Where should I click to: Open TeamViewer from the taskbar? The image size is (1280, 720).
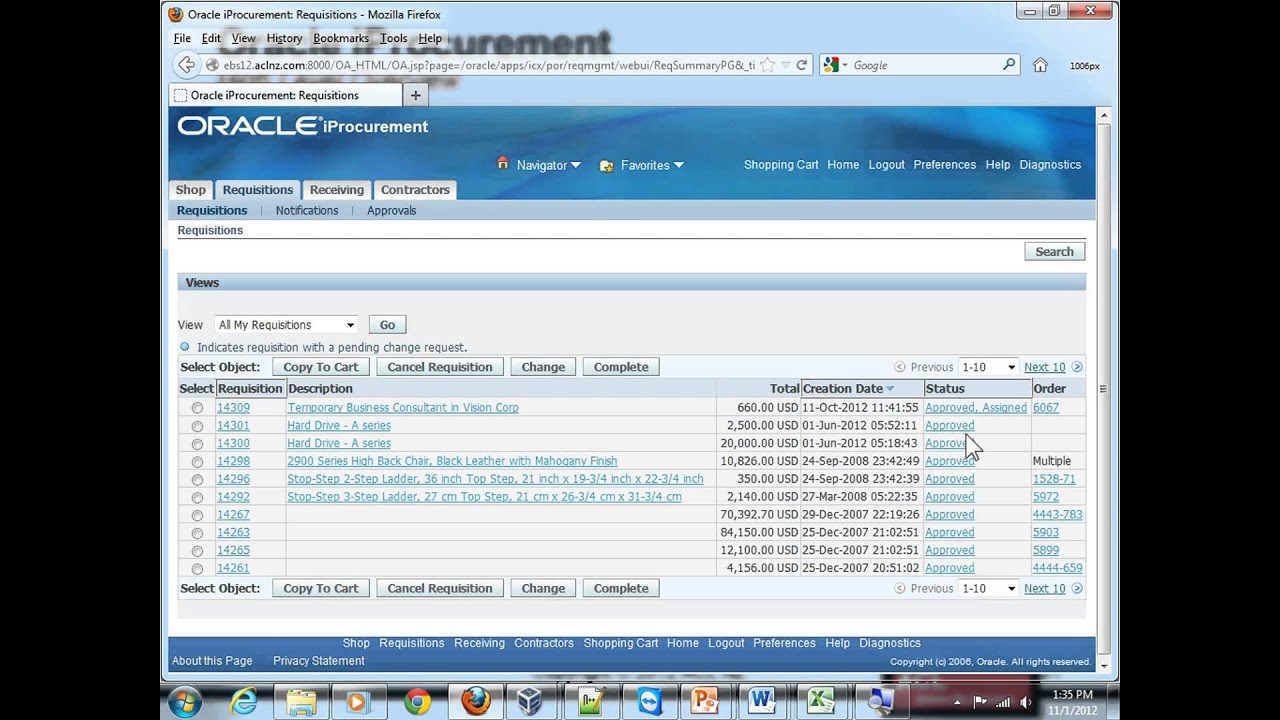point(647,701)
